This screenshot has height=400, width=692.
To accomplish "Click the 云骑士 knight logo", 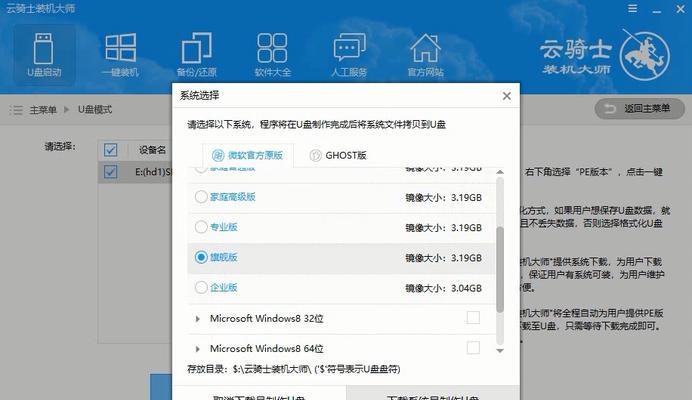I will 645,56.
